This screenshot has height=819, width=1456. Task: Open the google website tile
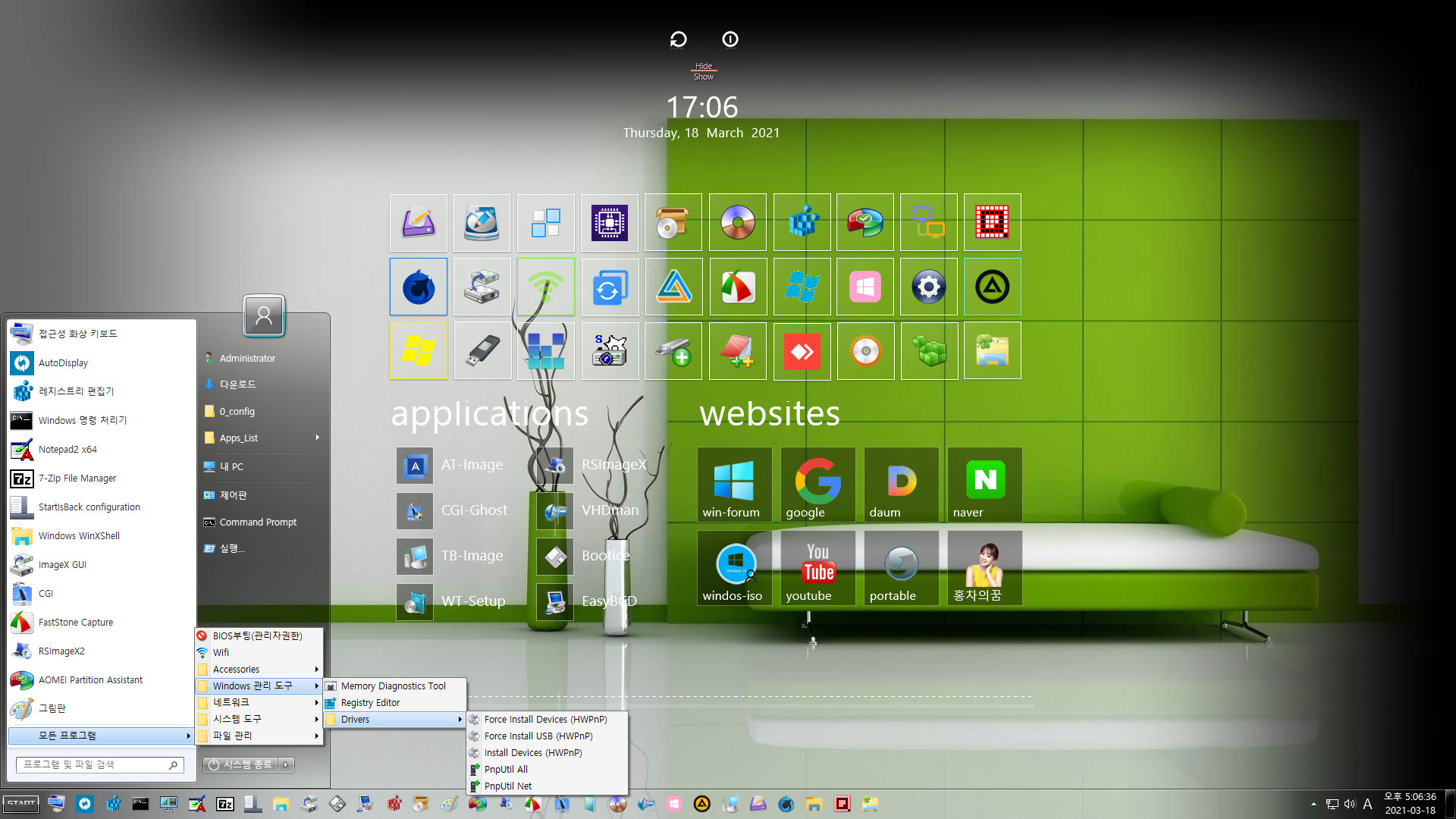(x=817, y=484)
